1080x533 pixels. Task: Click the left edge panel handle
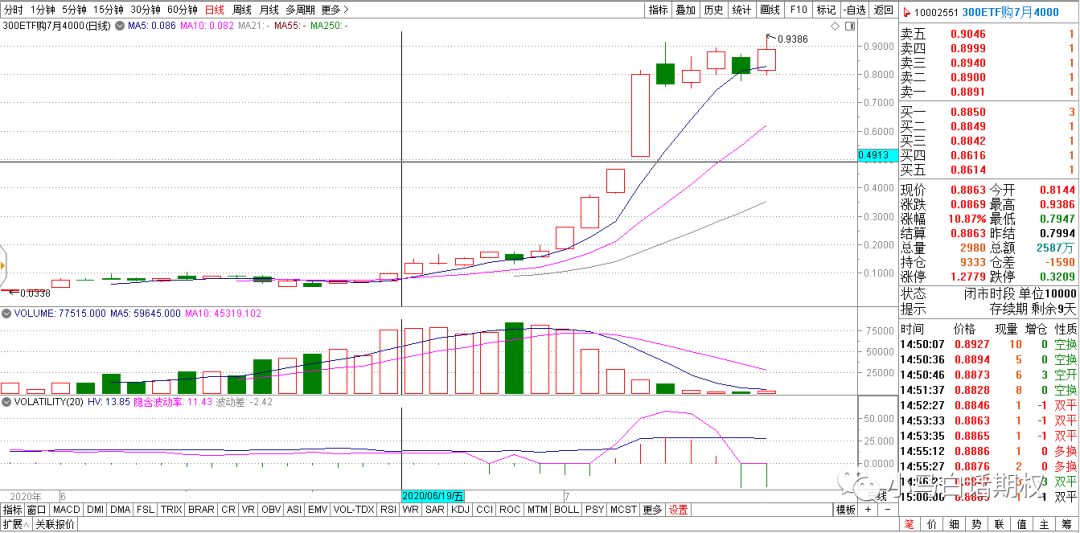pos(3,264)
